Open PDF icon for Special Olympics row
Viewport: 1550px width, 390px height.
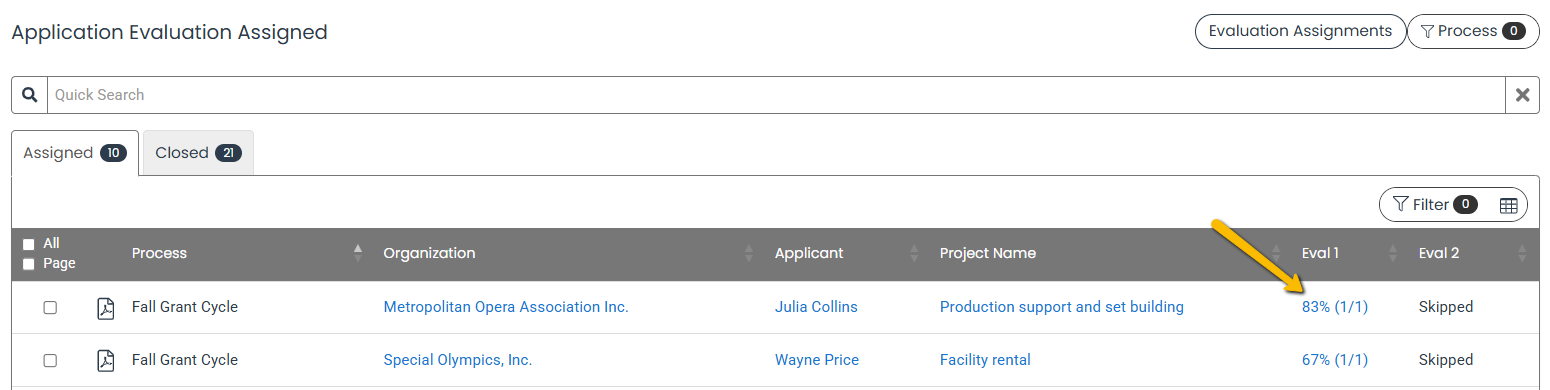[x=105, y=360]
